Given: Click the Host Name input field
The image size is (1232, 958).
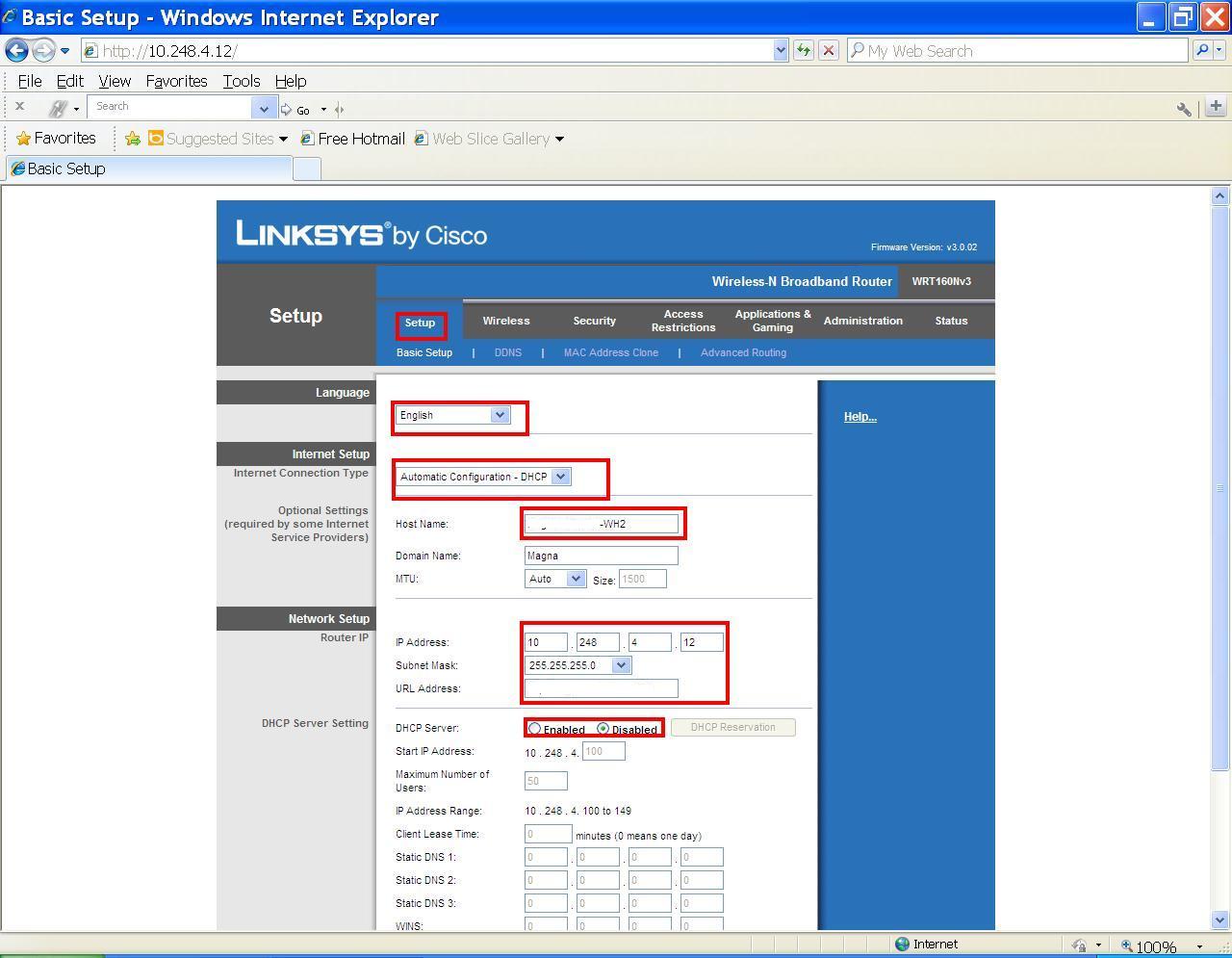Looking at the screenshot, I should pyautogui.click(x=602, y=524).
